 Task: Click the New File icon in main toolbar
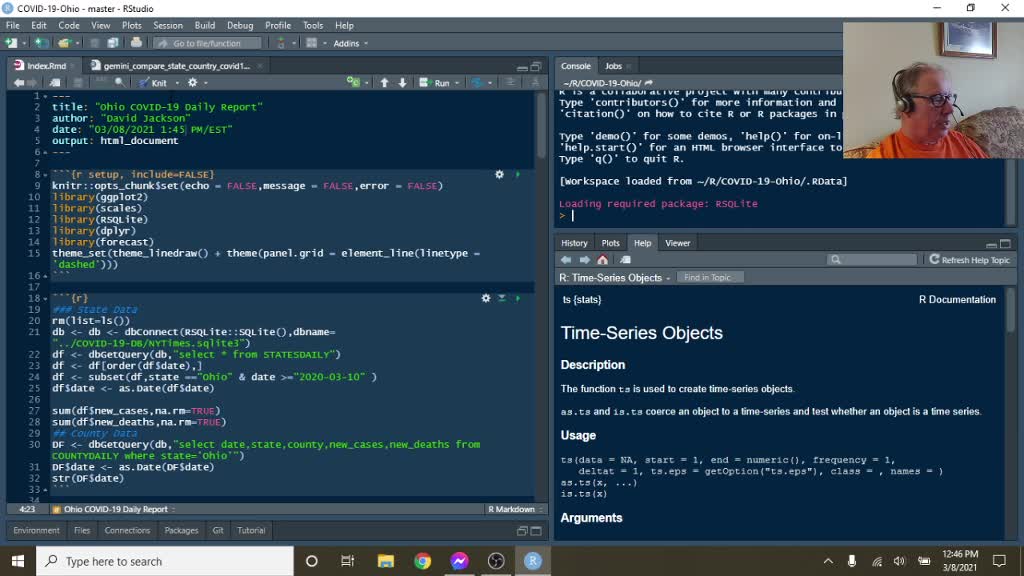pos(11,43)
